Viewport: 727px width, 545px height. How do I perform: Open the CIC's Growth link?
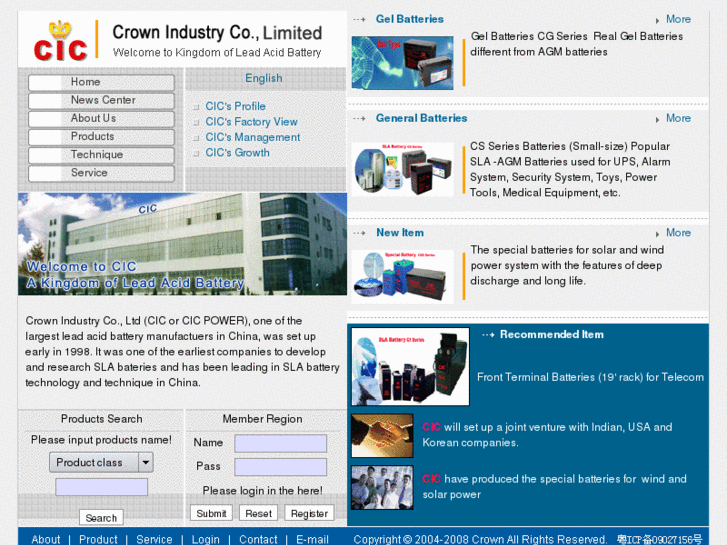pos(237,153)
